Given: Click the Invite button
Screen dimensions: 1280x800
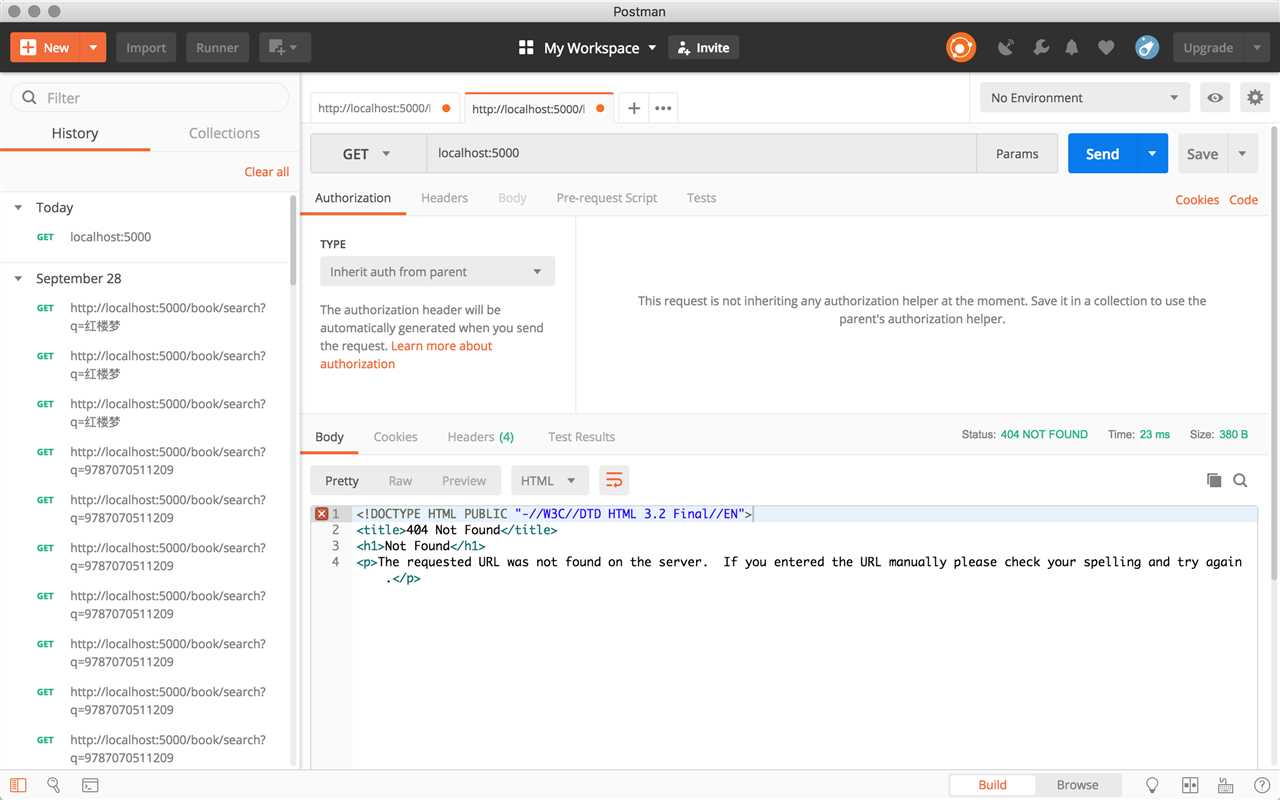Looking at the screenshot, I should click(703, 47).
